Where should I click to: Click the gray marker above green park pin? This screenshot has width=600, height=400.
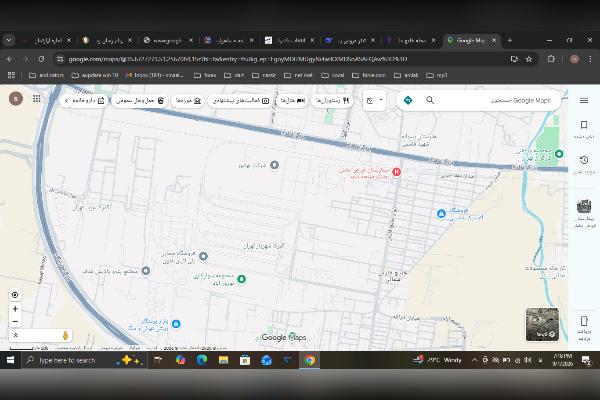(x=204, y=256)
